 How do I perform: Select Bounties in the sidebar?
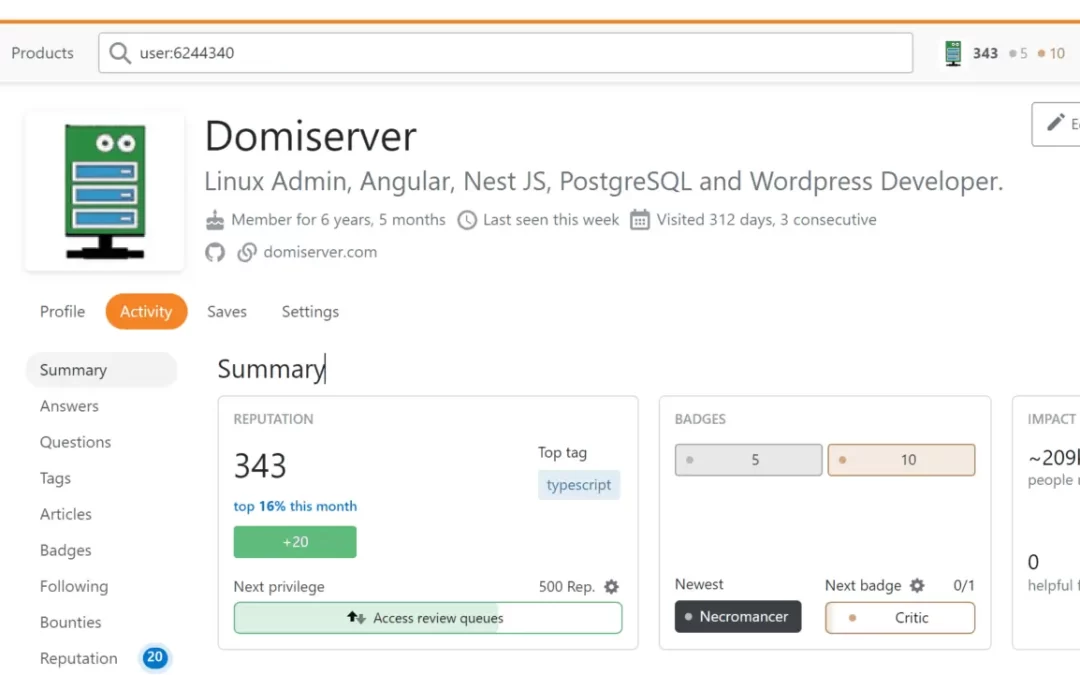point(70,622)
